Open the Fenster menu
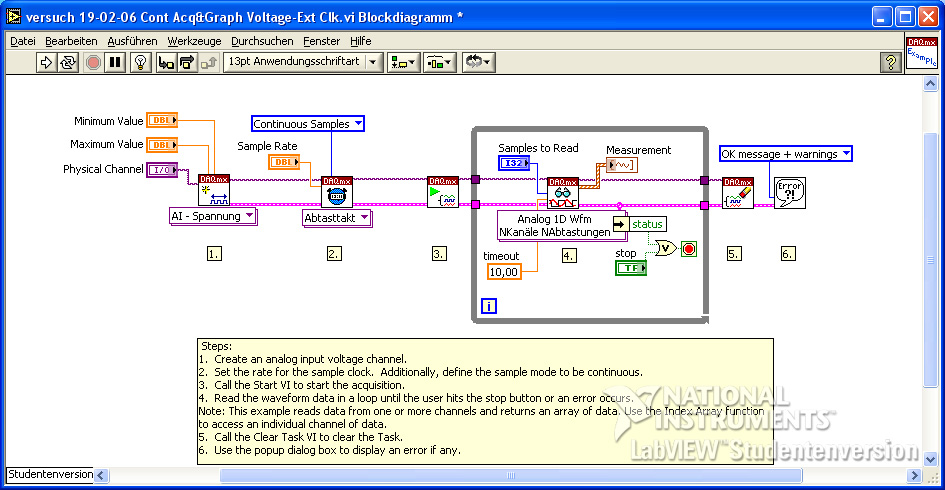 coord(321,41)
